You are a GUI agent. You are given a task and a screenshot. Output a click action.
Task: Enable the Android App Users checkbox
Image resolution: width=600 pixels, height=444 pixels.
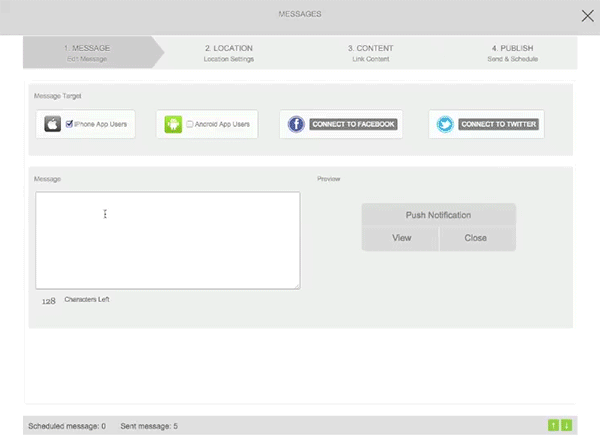190,124
